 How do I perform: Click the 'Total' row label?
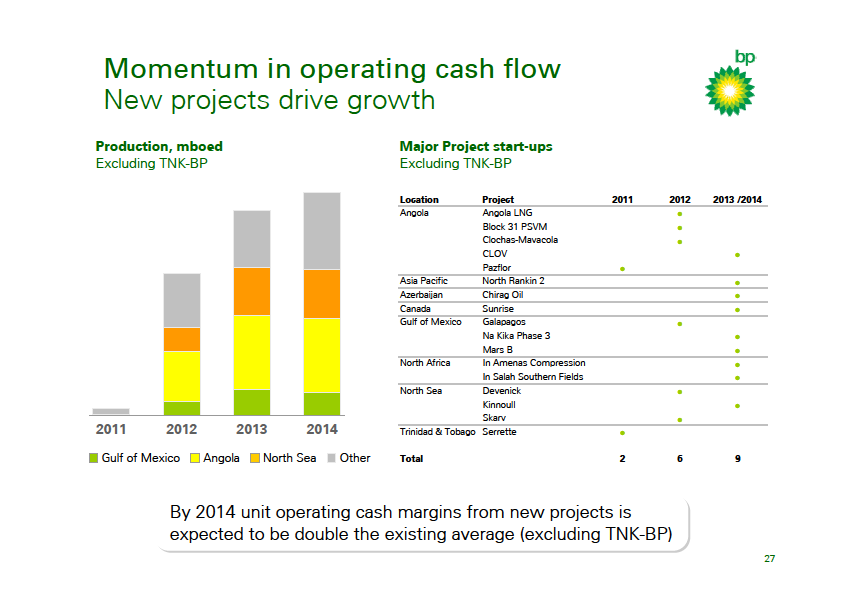click(411, 458)
